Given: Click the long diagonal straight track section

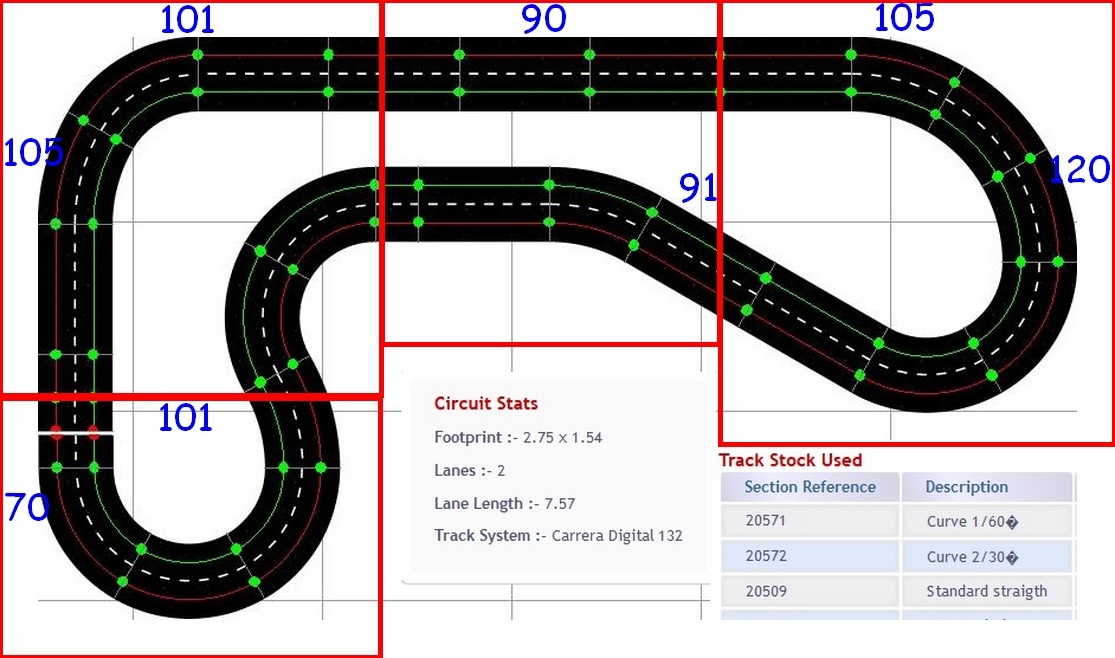Looking at the screenshot, I should coord(760,292).
